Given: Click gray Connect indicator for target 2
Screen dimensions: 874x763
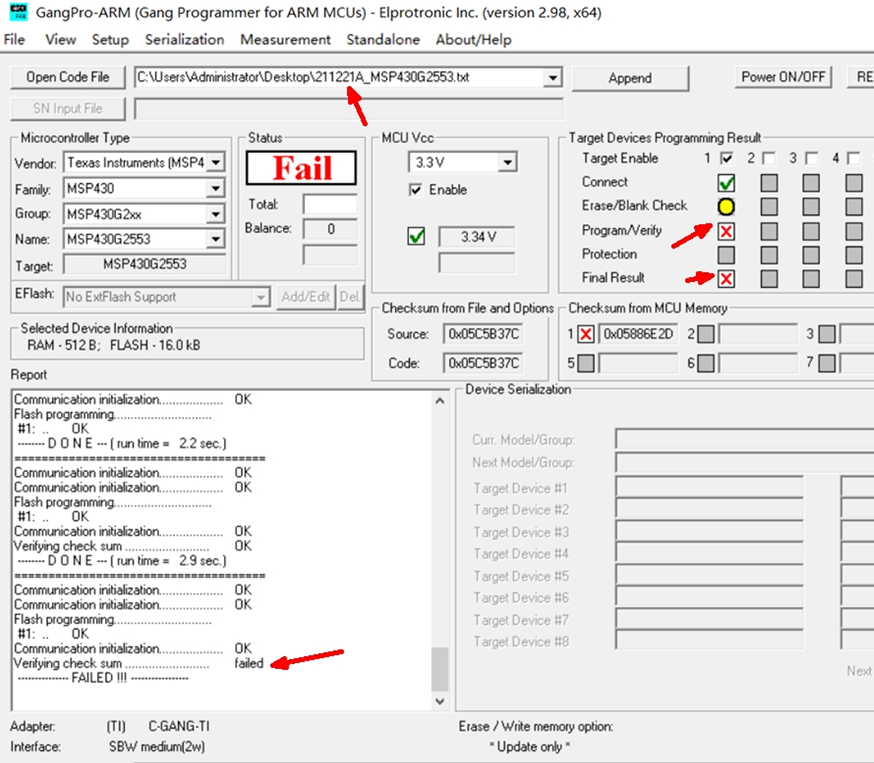Looking at the screenshot, I should 769,183.
